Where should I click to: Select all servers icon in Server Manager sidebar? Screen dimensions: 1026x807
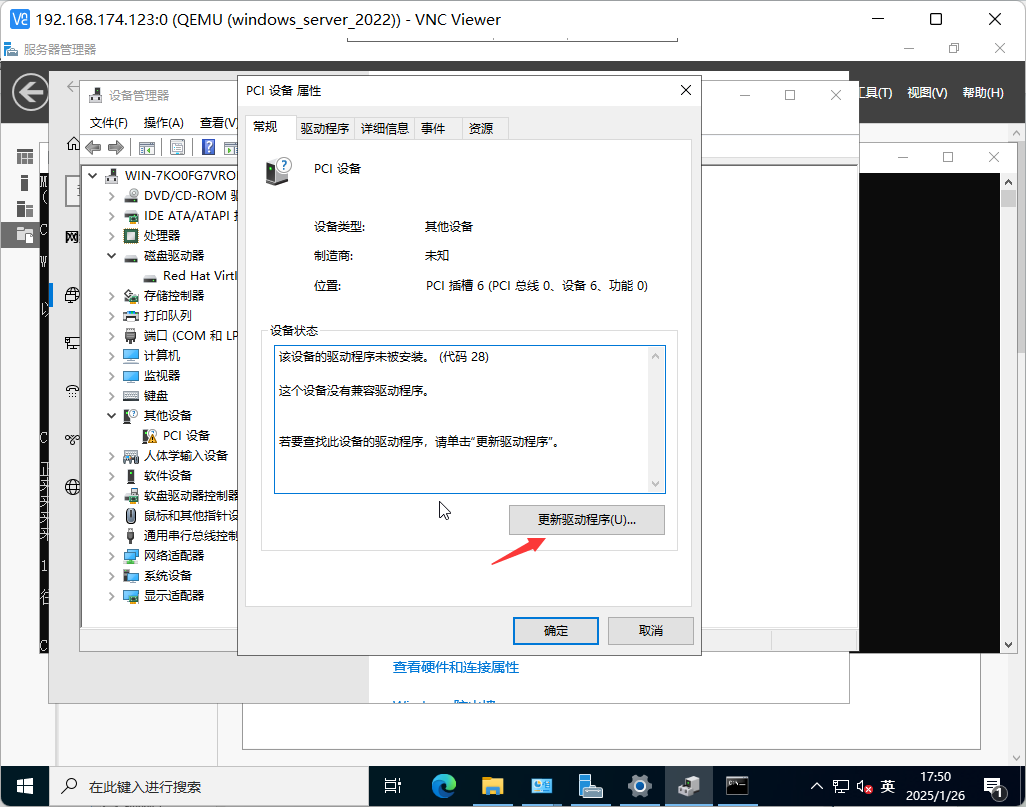pos(25,209)
